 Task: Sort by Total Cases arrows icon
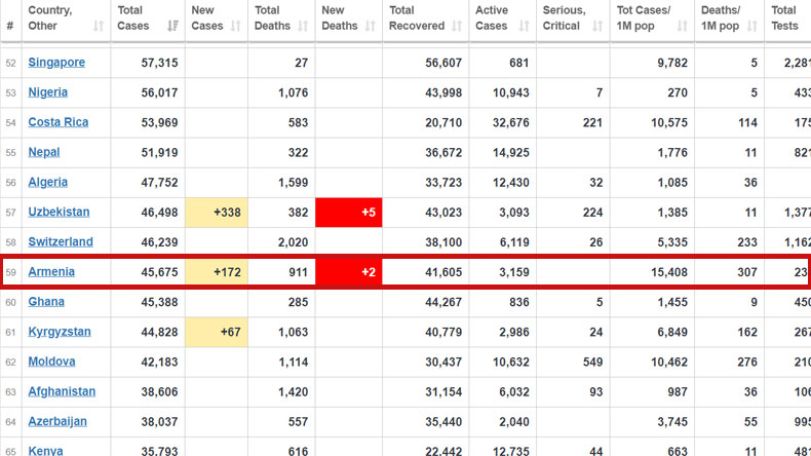pyautogui.click(x=173, y=26)
